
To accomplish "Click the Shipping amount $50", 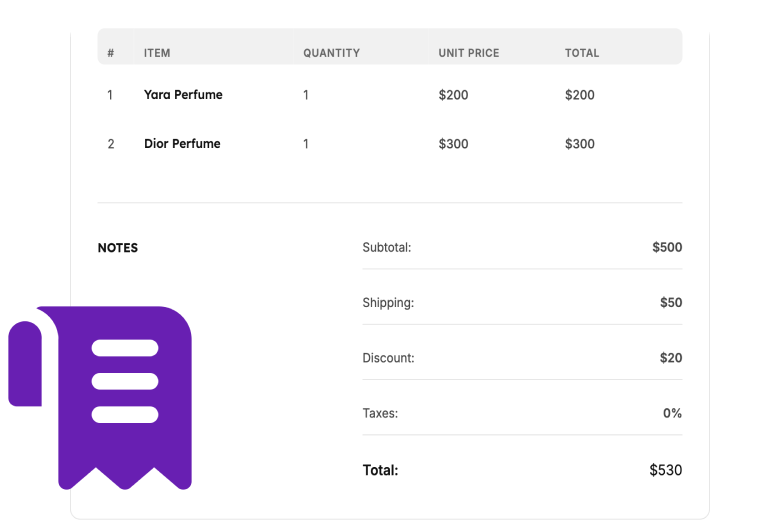I will point(671,303).
